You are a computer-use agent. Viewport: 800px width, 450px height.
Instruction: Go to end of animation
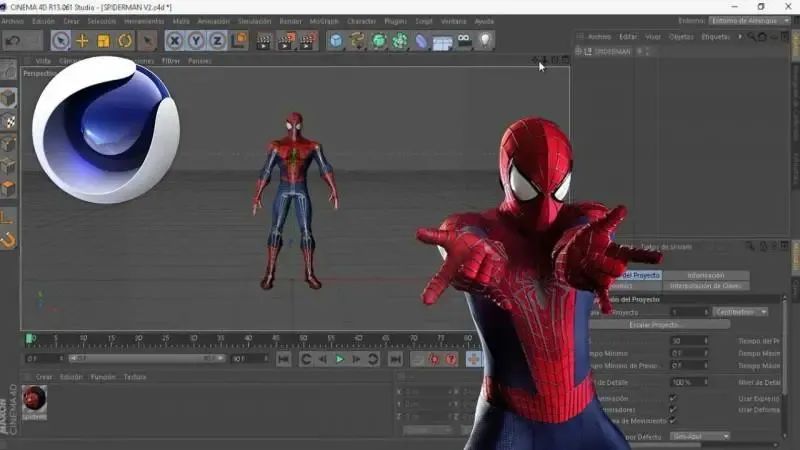coord(395,359)
